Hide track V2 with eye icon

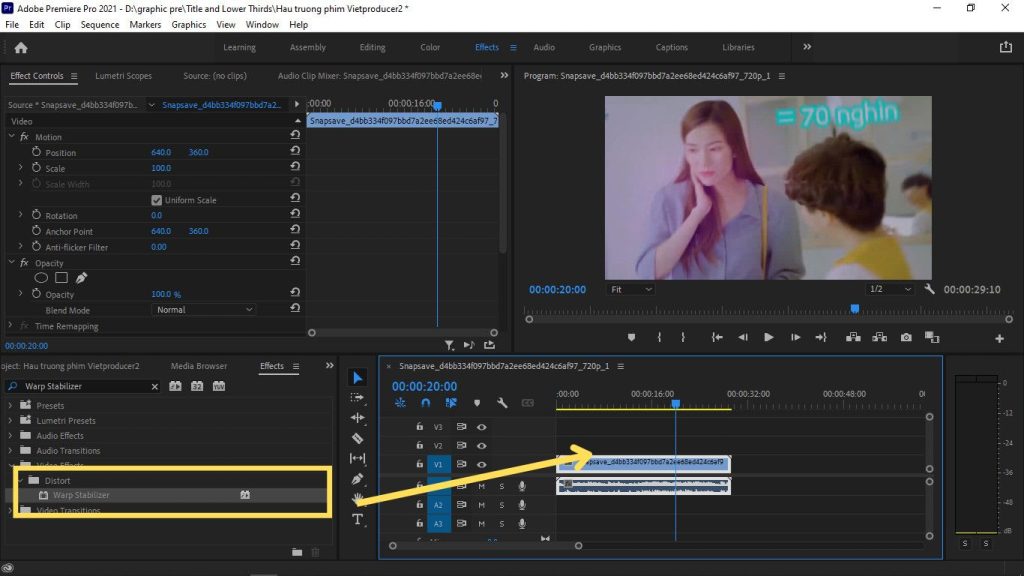[482, 446]
